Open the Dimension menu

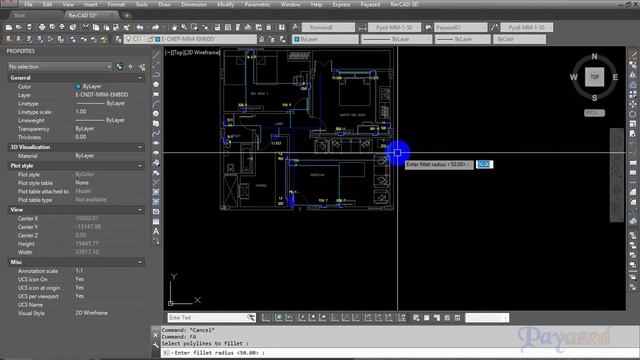click(x=193, y=4)
